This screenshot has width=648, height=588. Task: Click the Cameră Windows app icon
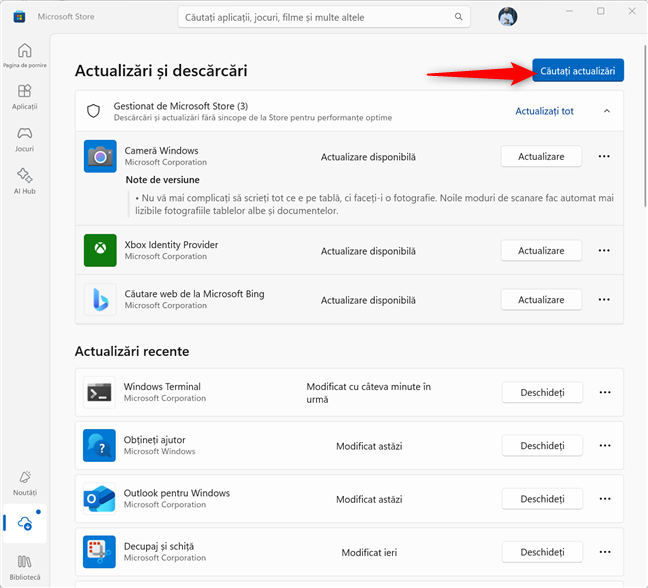[100, 156]
